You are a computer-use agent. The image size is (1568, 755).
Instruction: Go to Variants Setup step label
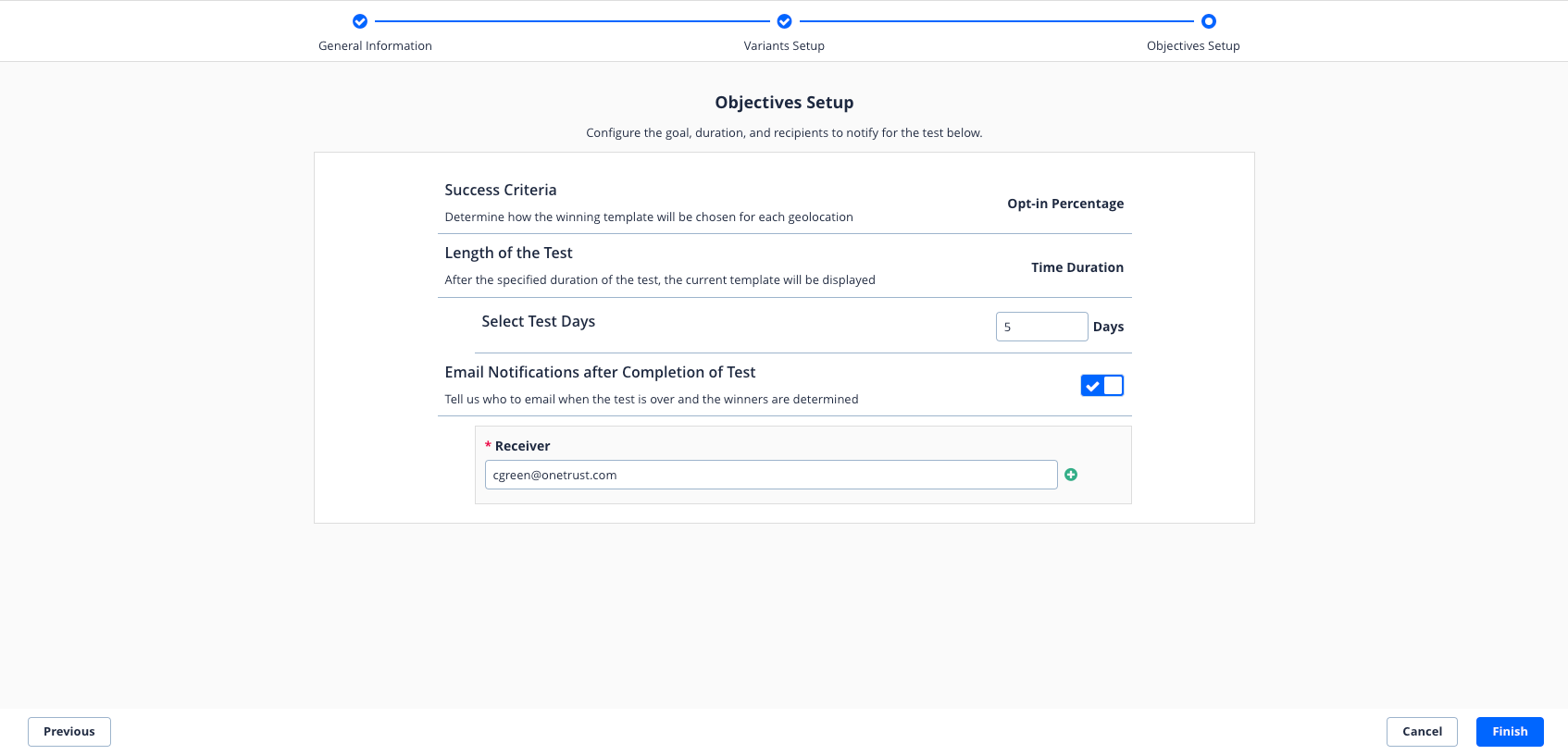(x=784, y=46)
